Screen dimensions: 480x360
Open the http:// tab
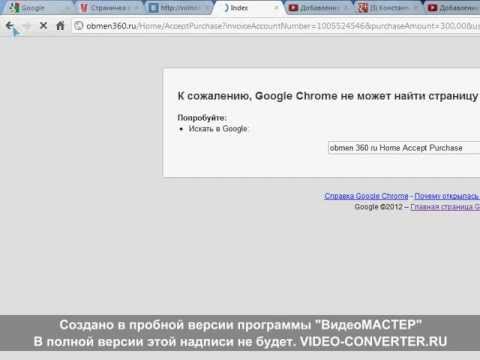(178, 8)
